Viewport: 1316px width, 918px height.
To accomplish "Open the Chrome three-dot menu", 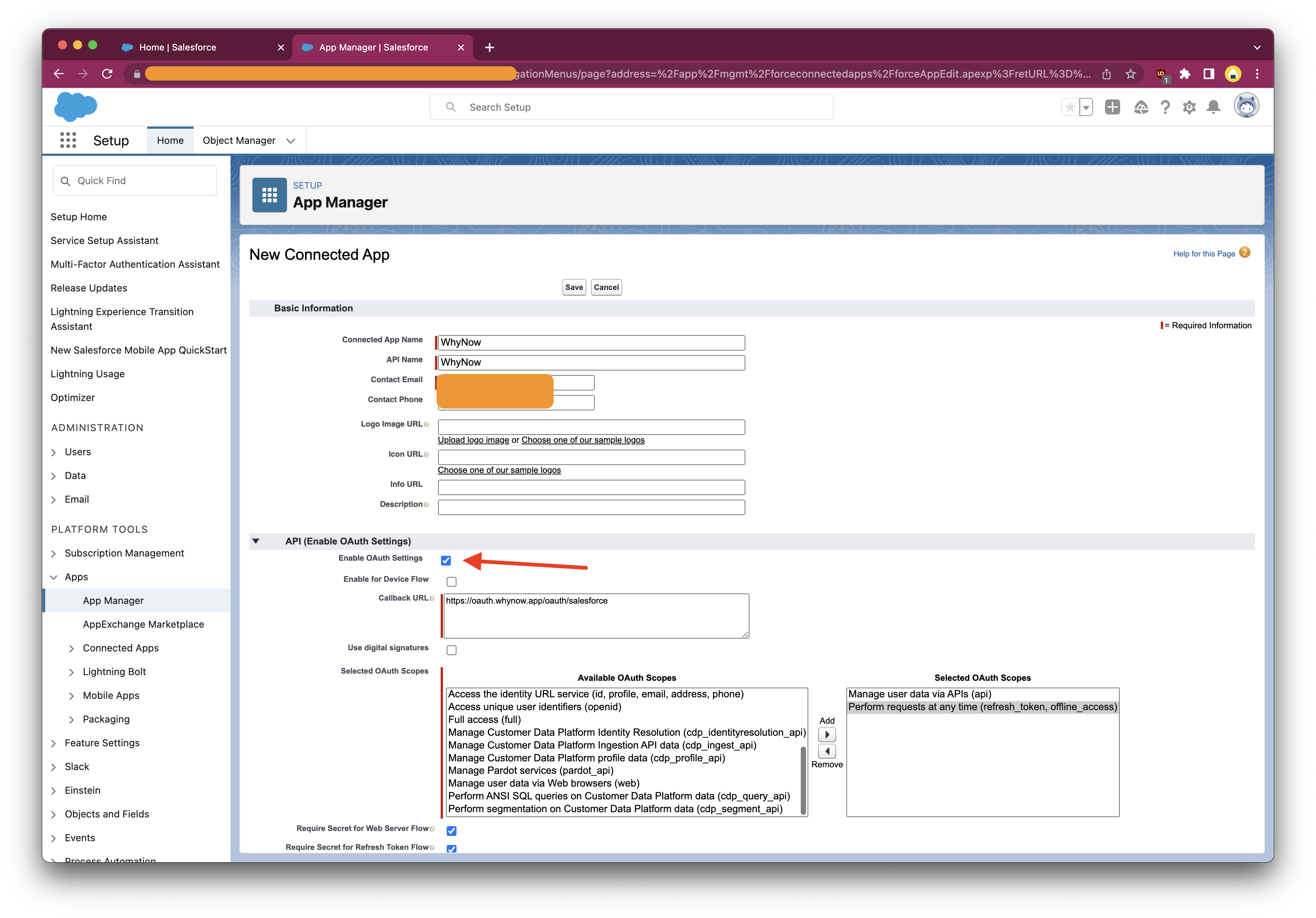I will click(1257, 74).
